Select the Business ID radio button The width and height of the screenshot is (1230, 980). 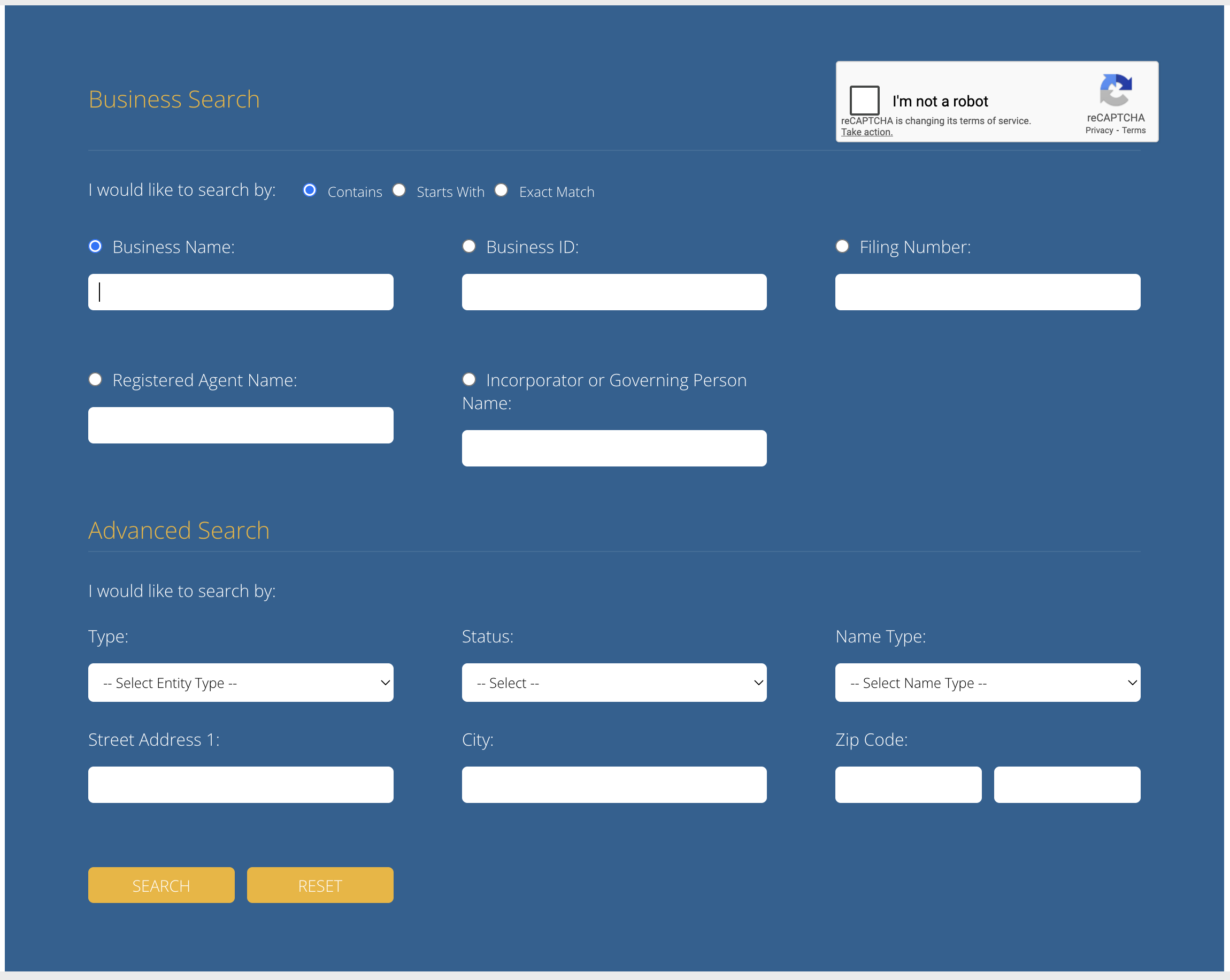[x=469, y=247]
